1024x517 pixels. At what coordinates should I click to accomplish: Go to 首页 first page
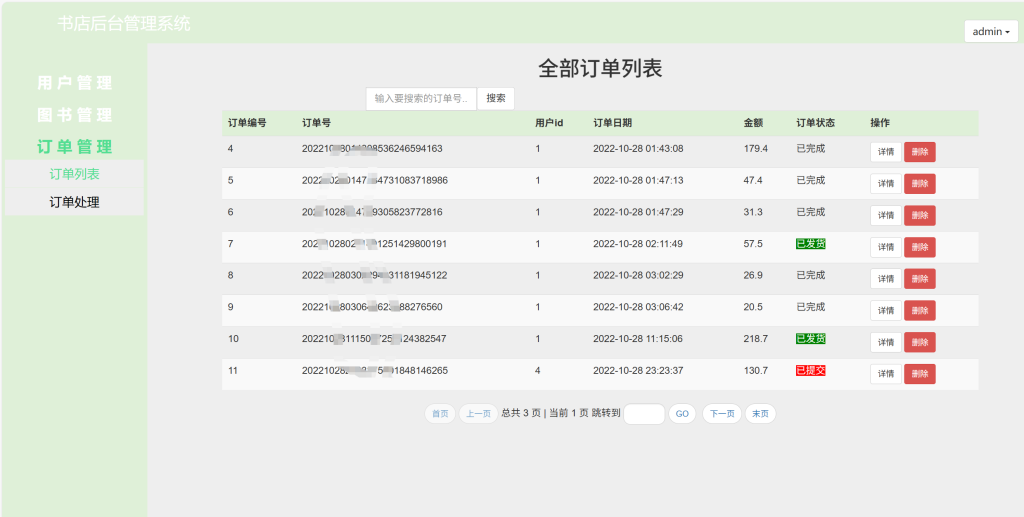tap(440, 414)
